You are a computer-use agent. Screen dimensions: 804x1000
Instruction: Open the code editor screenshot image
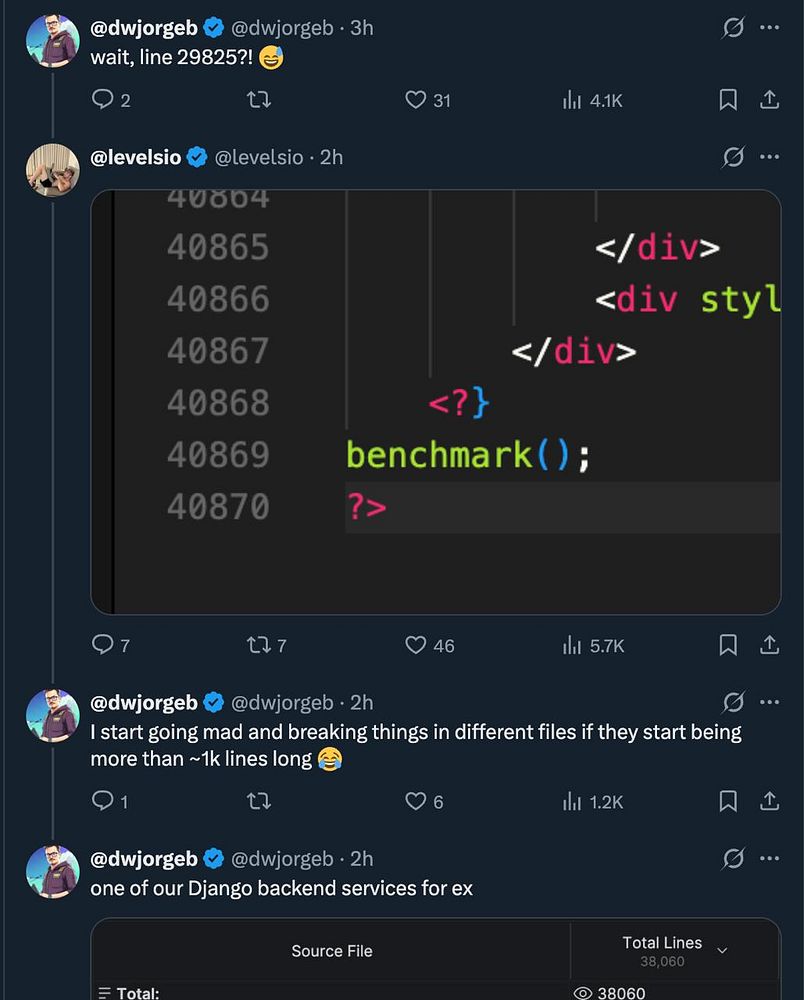(x=436, y=401)
